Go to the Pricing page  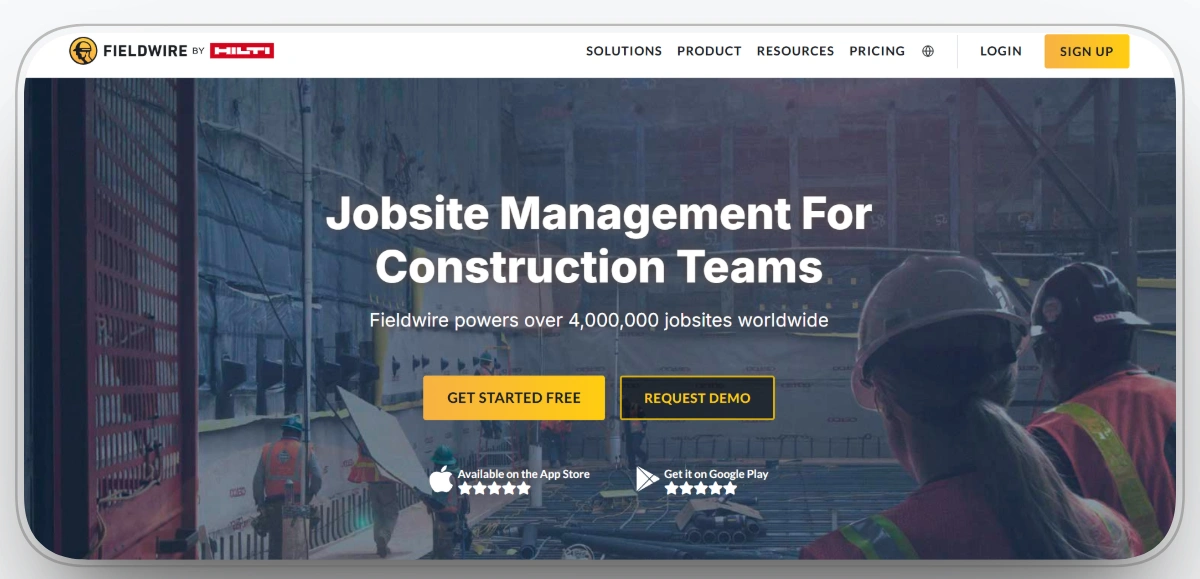[x=877, y=51]
